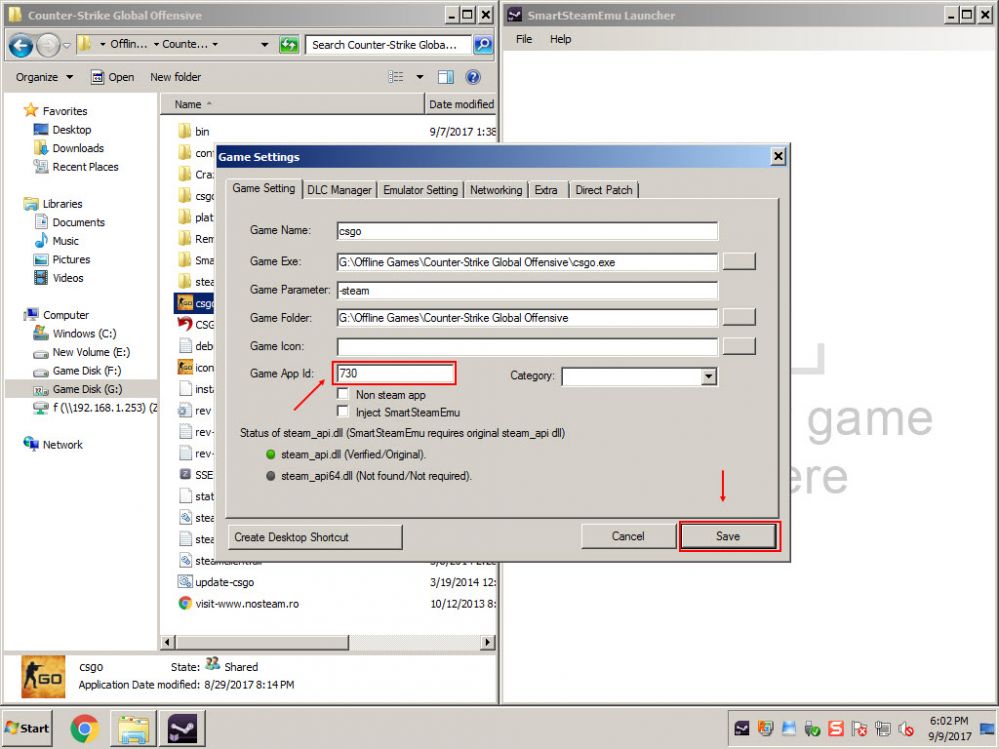Click the Back arrow in Explorer

[20, 45]
